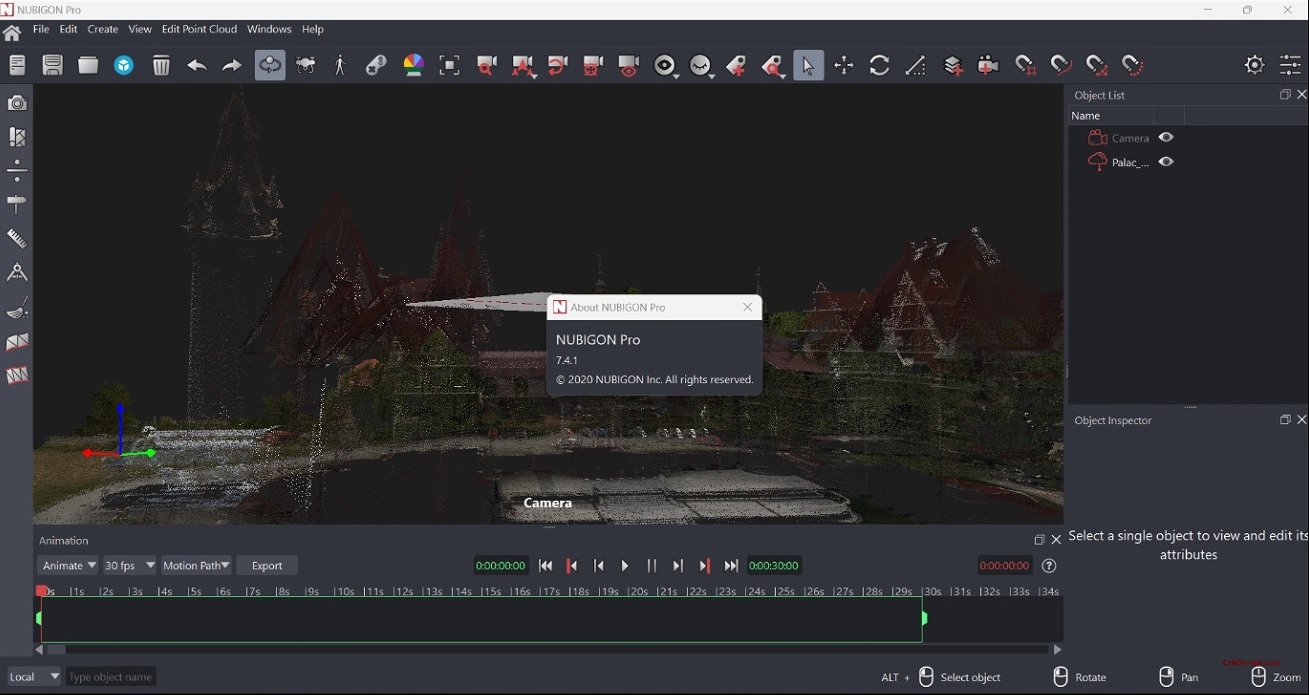Open the Windows menu
This screenshot has width=1309, height=695.
269,29
